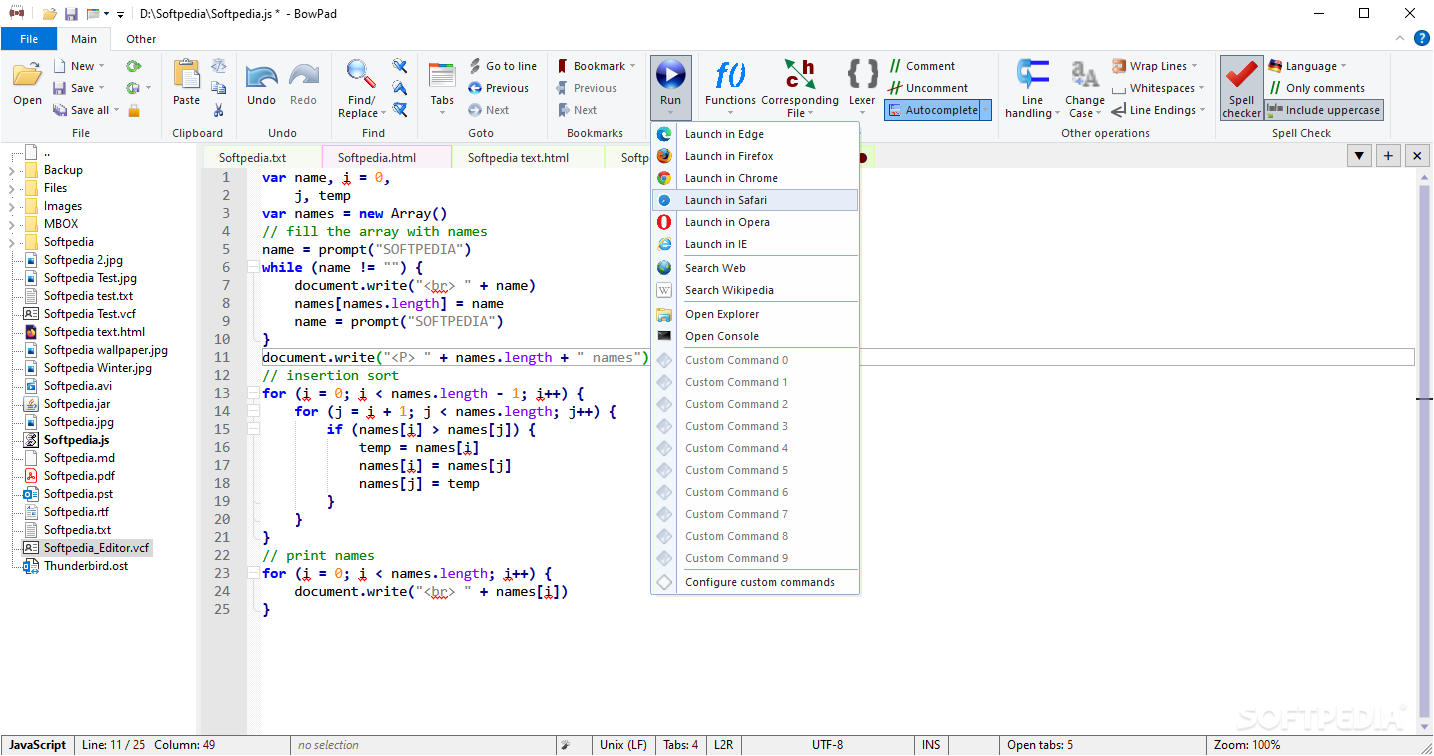Click the Functions f() icon
The height and width of the screenshot is (756, 1434).
730,74
